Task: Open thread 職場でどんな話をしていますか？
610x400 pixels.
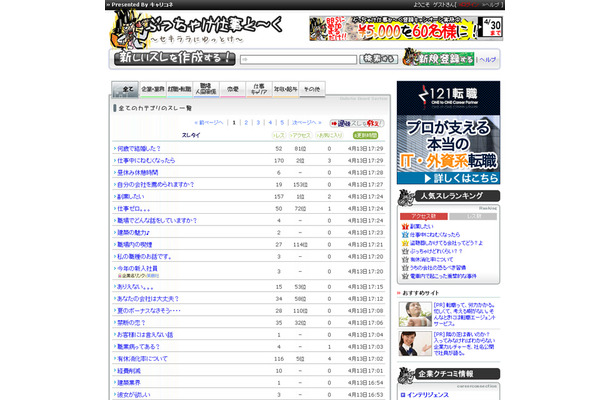Action: click(x=157, y=221)
